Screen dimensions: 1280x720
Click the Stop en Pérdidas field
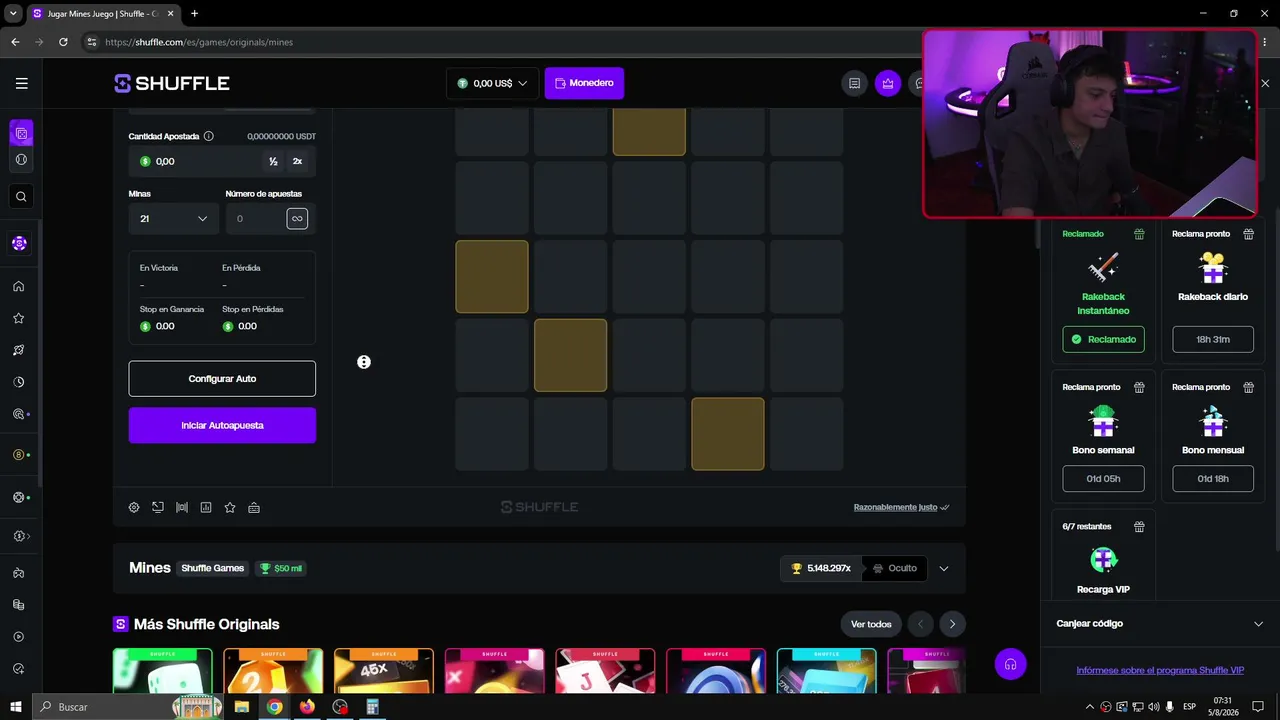[x=257, y=326]
